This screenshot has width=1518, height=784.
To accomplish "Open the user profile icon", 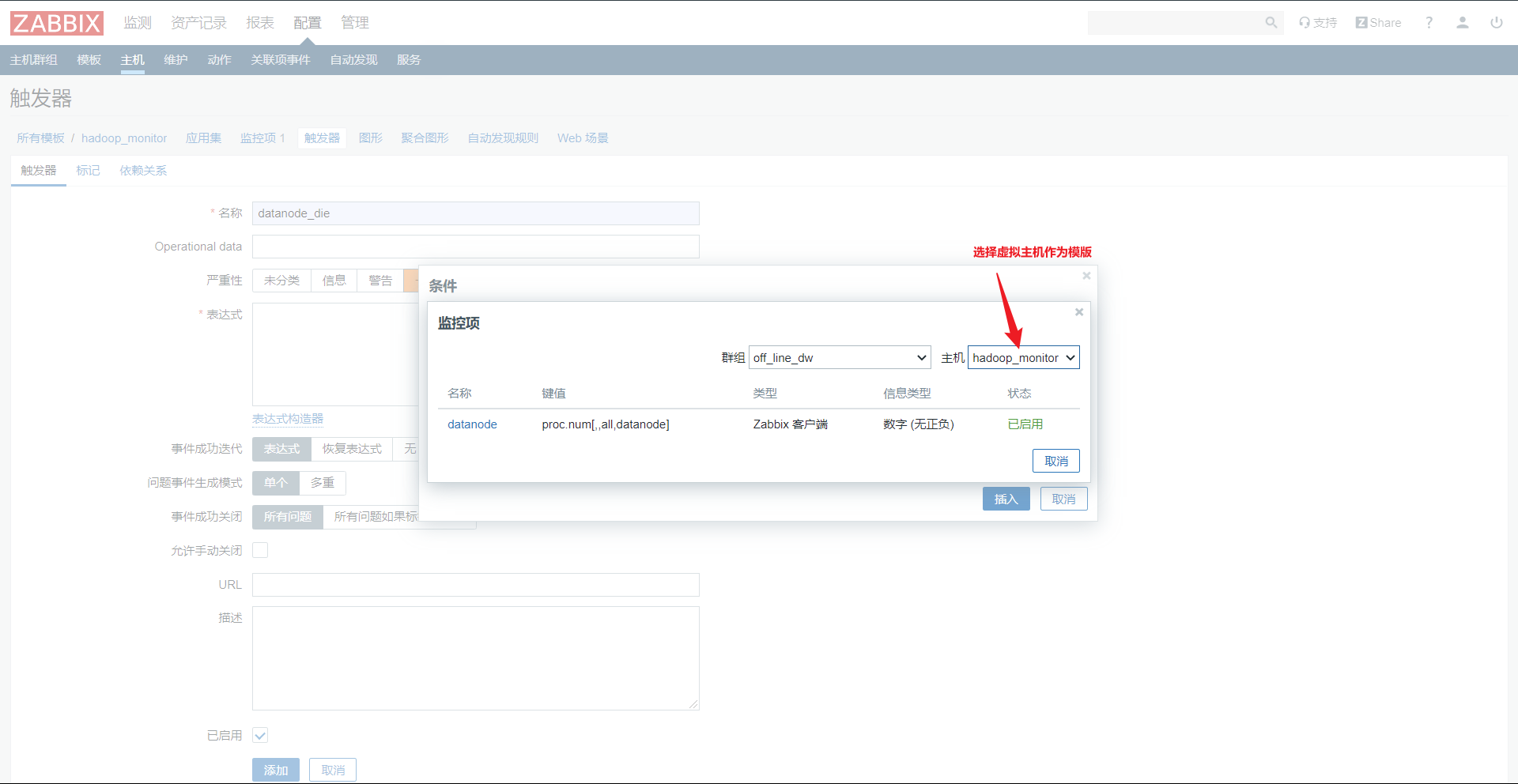I will click(1463, 23).
